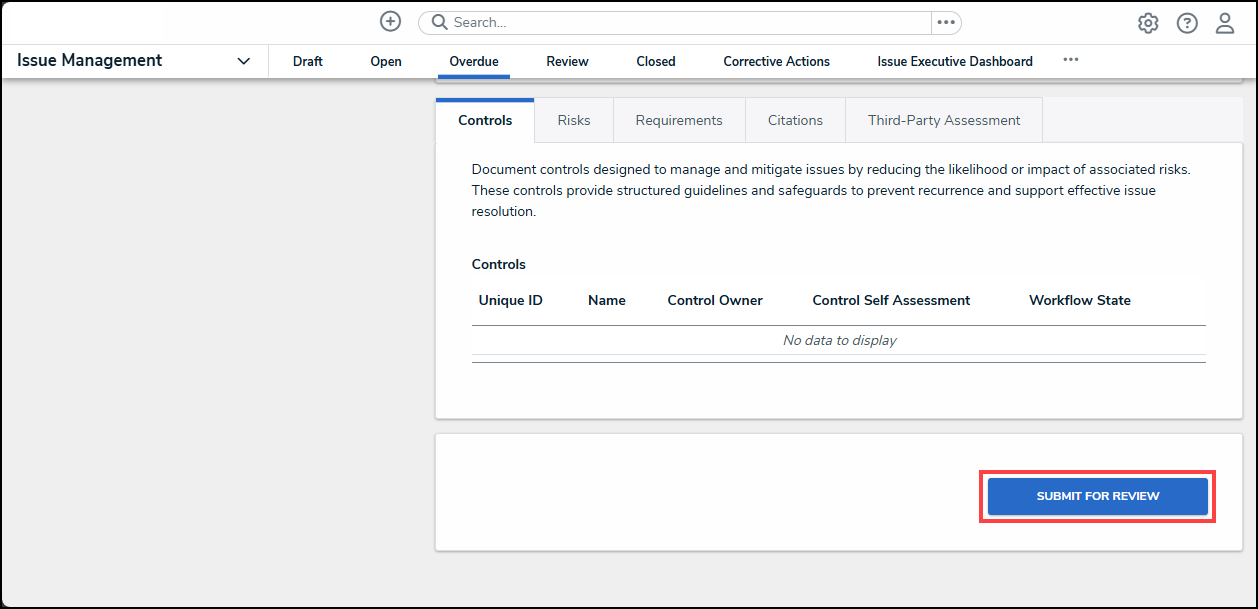This screenshot has width=1258, height=609.
Task: Show more navigation items via ellipsis
Action: click(1070, 60)
